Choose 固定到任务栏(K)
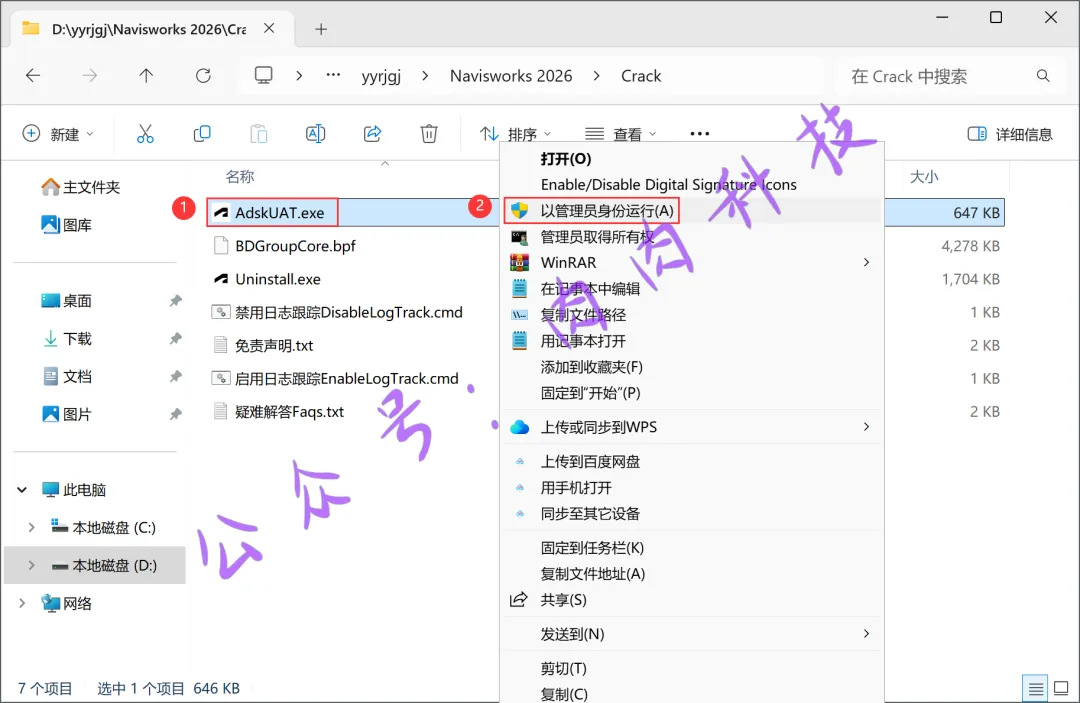 click(692, 547)
